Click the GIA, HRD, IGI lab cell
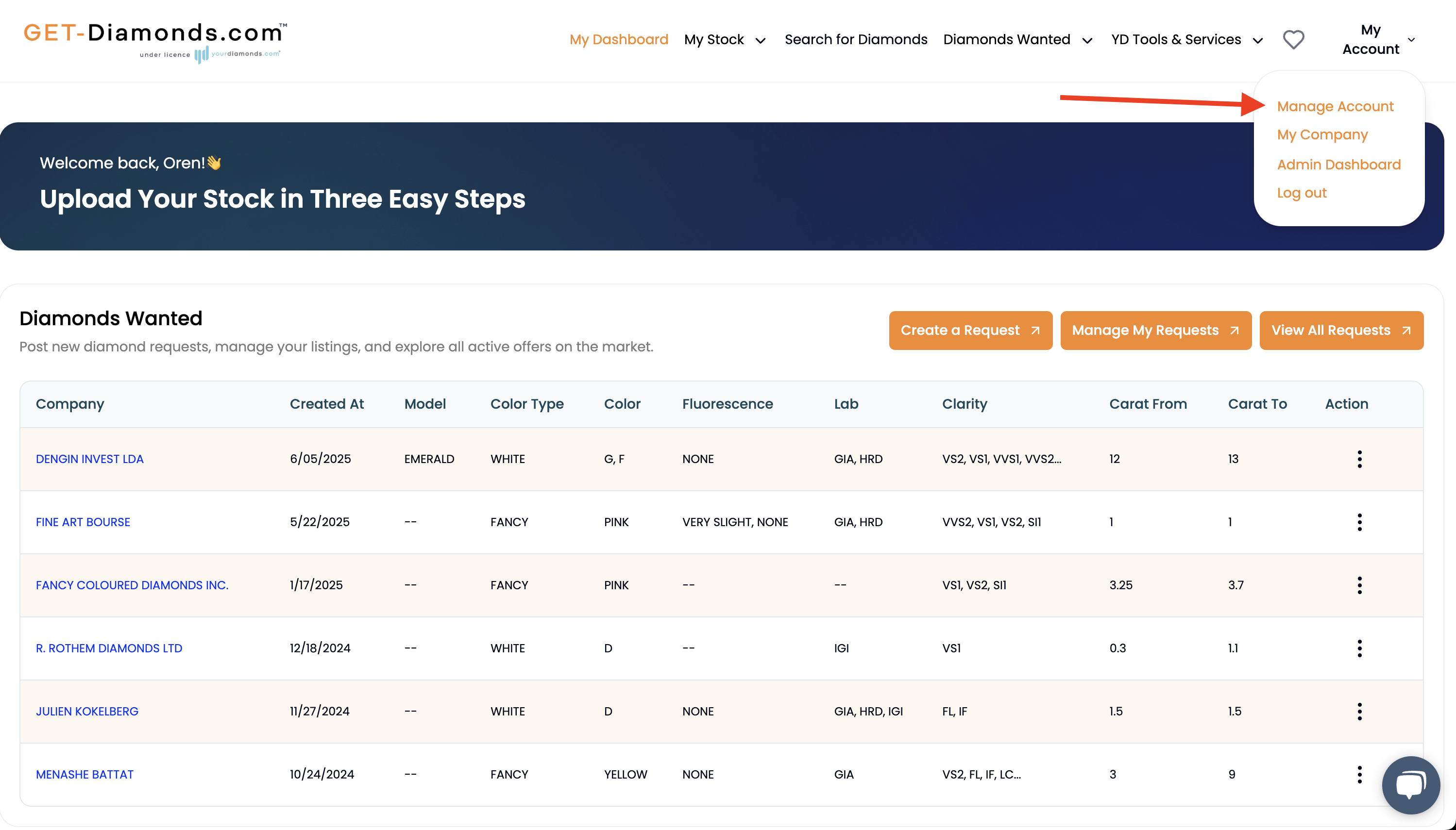The width and height of the screenshot is (1456, 830). 868,712
